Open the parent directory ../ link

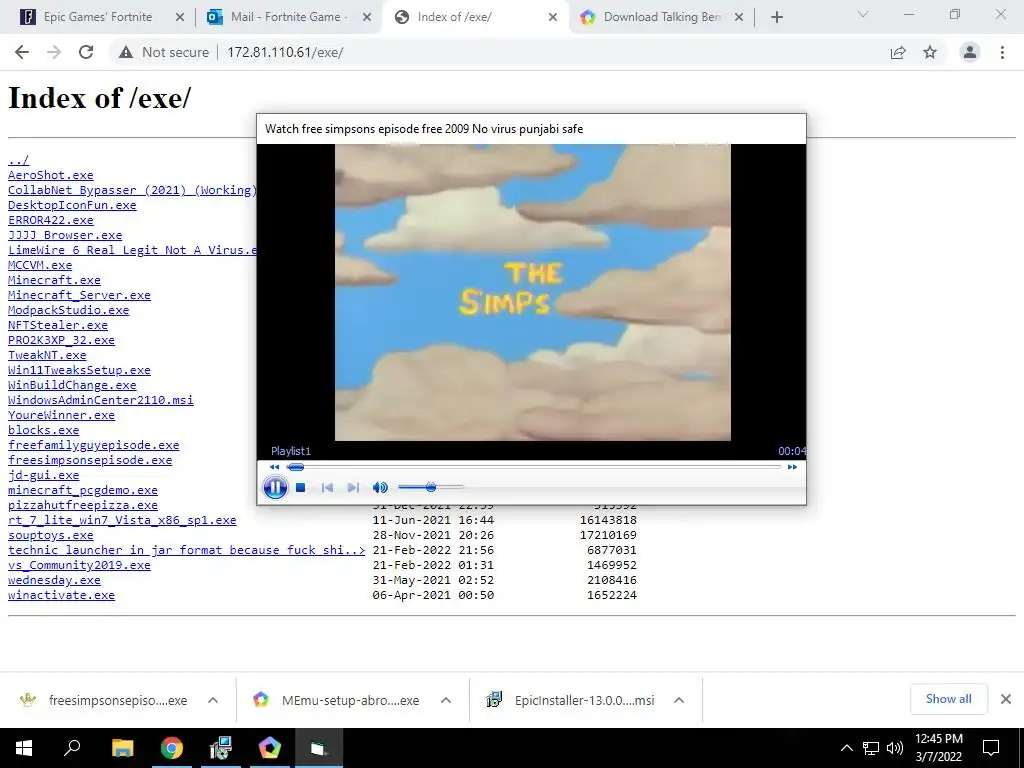(x=18, y=160)
